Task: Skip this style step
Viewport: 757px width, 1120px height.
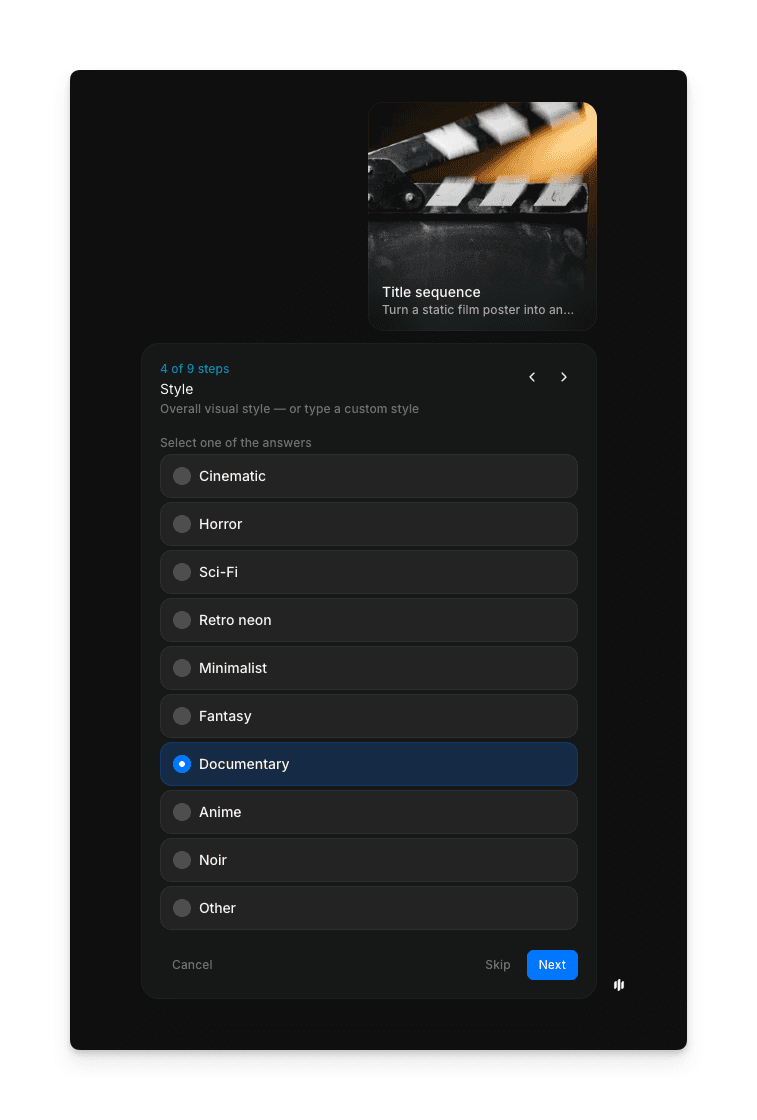Action: 498,965
